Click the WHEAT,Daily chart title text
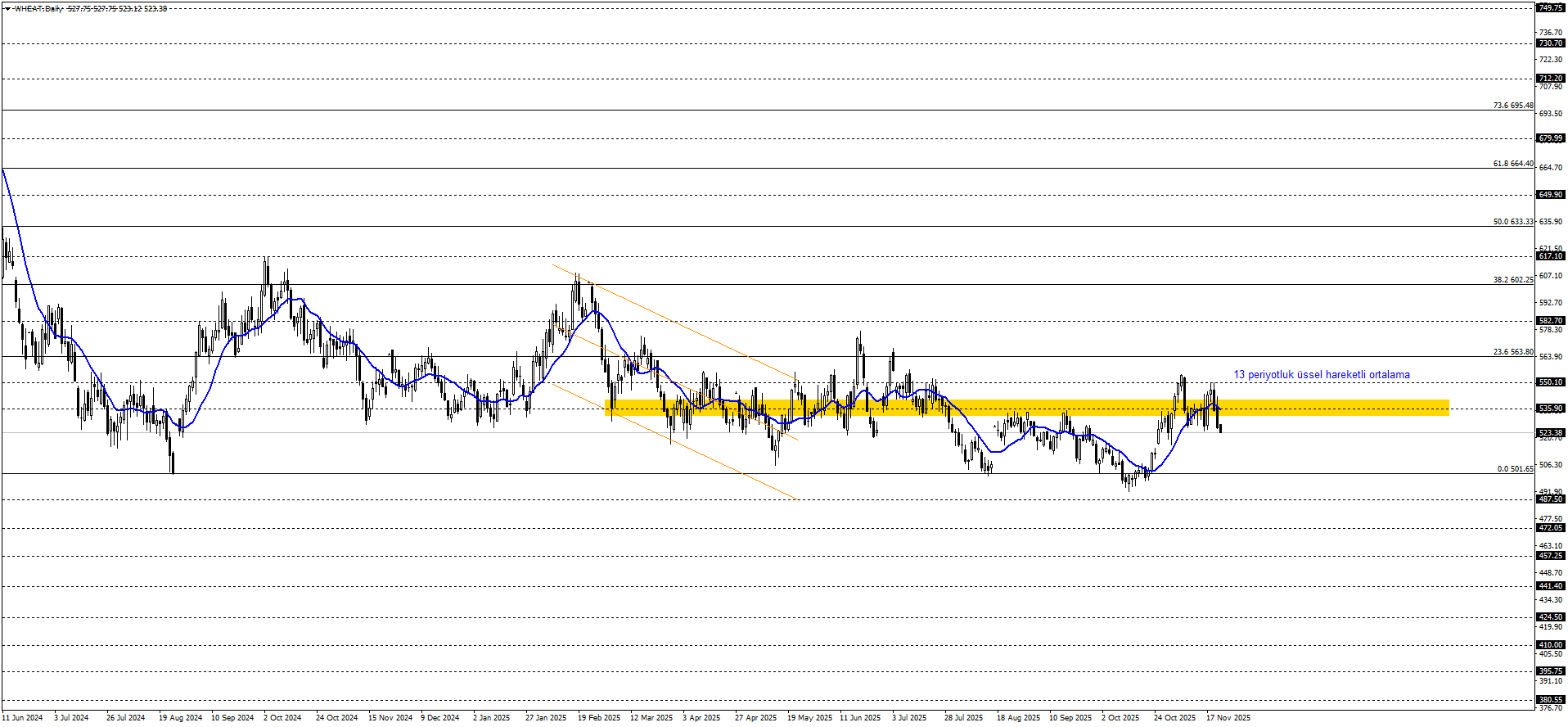Screen dimensions: 1568x727 (x=38, y=9)
